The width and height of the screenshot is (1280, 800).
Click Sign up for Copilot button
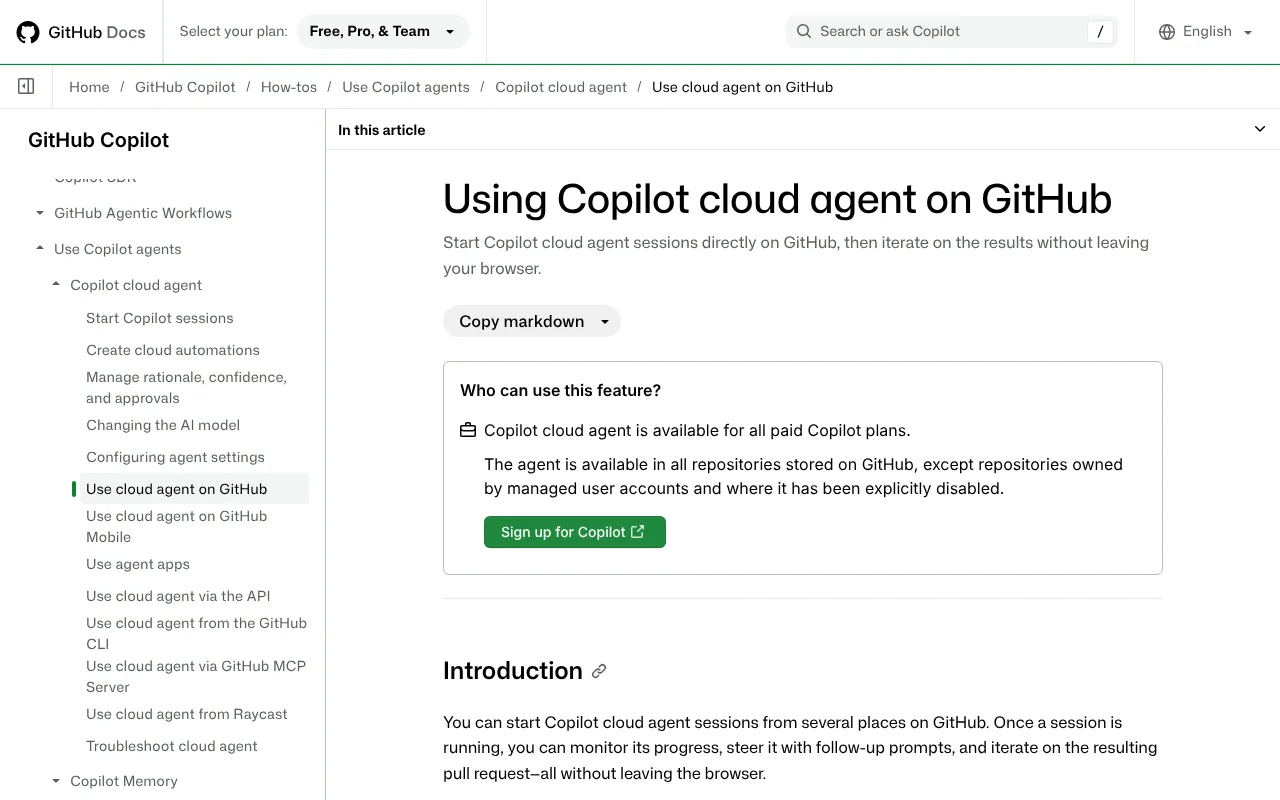[575, 532]
